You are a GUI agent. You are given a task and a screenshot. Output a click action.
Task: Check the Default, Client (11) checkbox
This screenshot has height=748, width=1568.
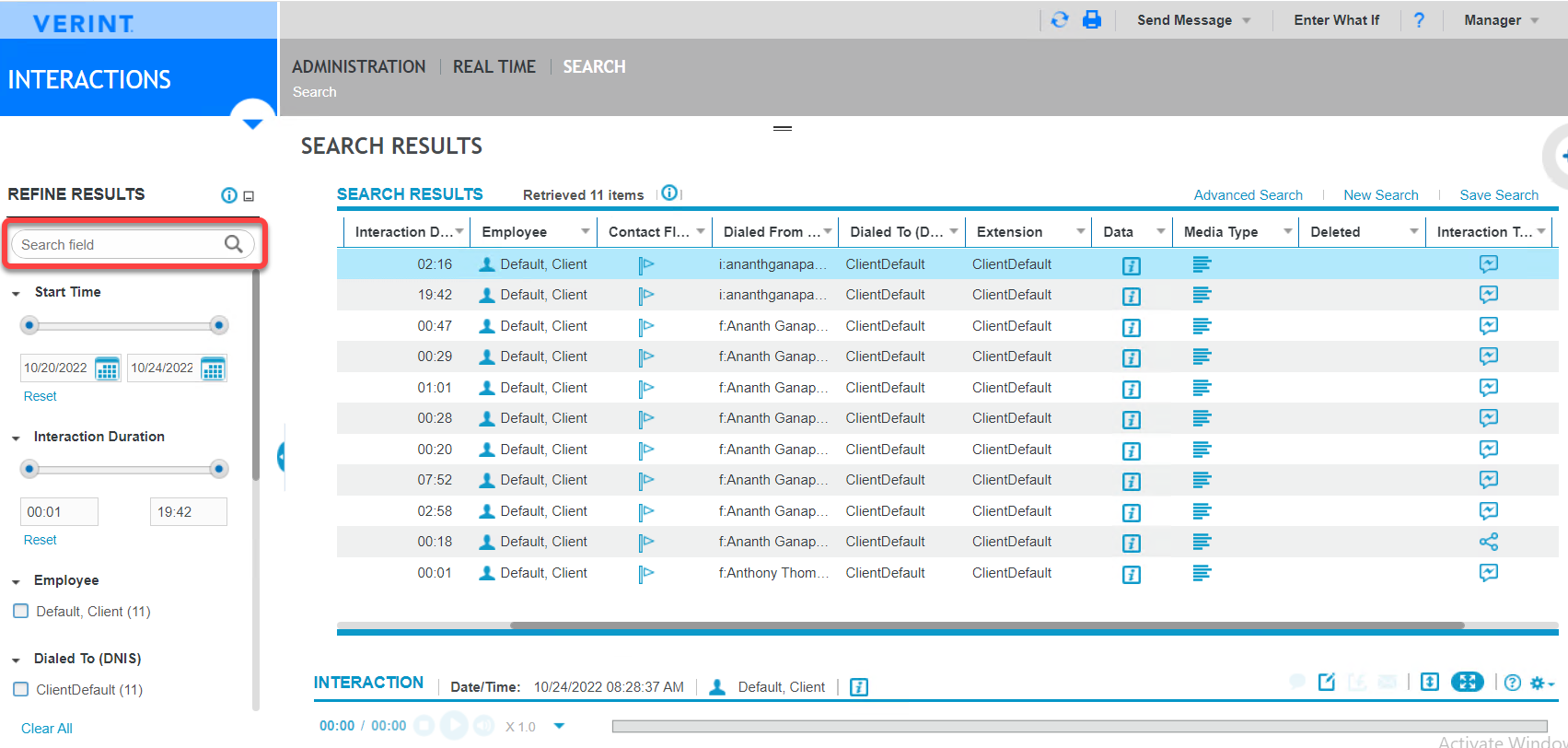[21, 611]
